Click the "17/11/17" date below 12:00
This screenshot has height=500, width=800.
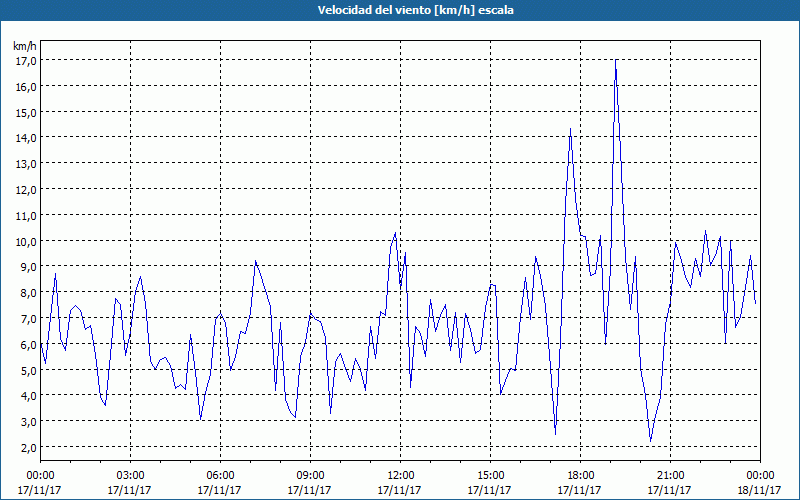point(399,490)
